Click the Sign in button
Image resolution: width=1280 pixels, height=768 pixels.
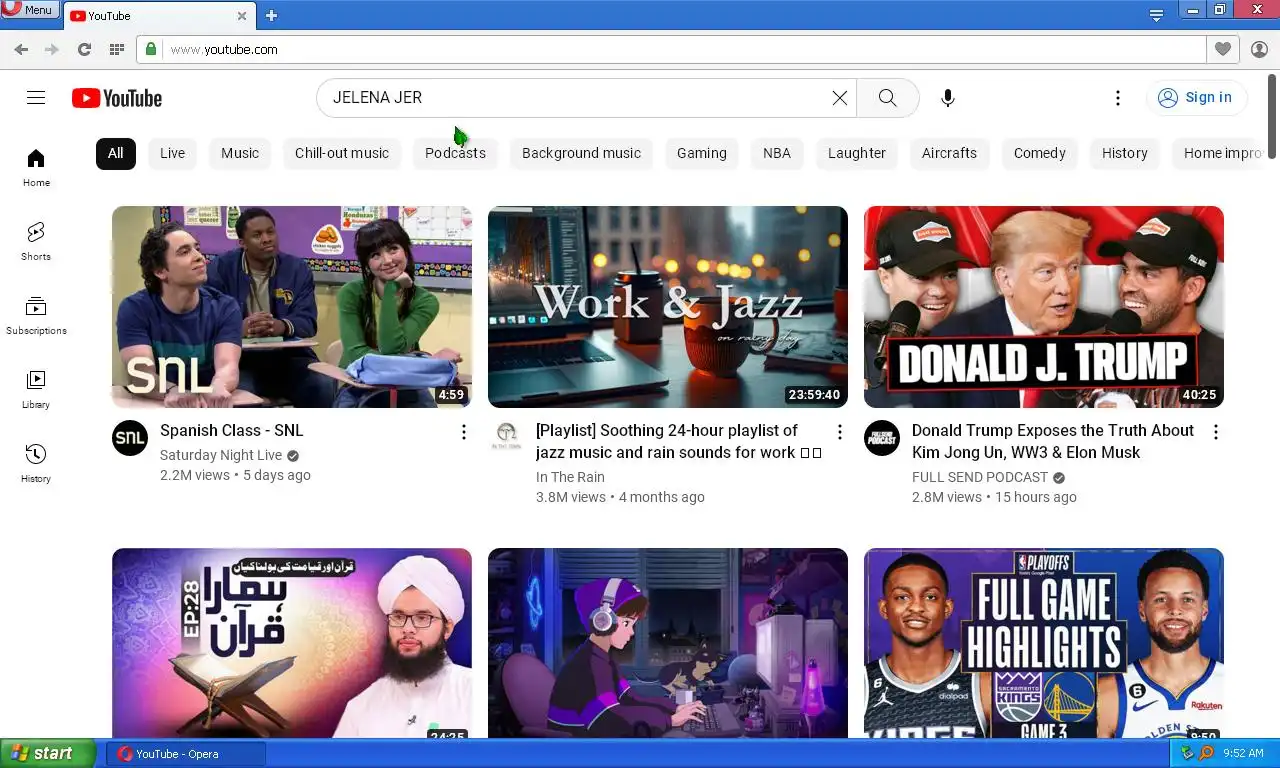1196,98
